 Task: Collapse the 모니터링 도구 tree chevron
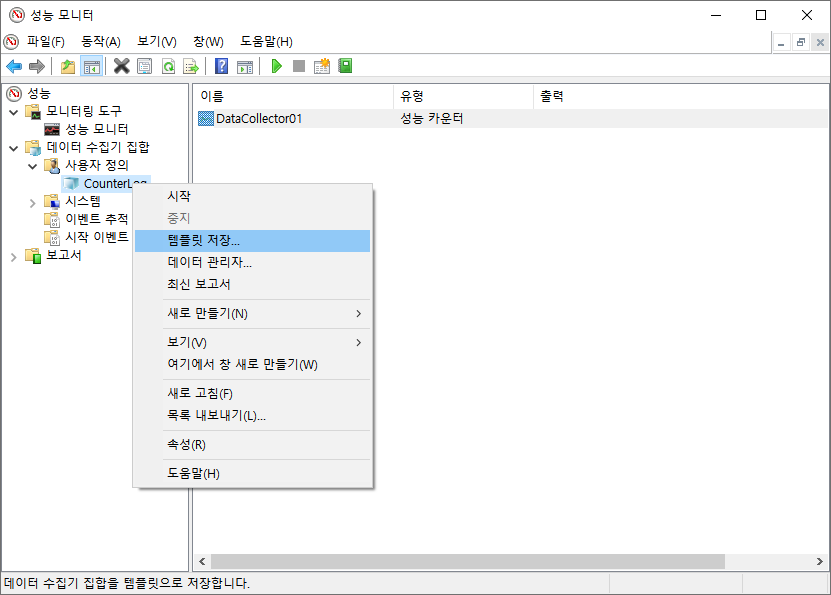tap(14, 112)
